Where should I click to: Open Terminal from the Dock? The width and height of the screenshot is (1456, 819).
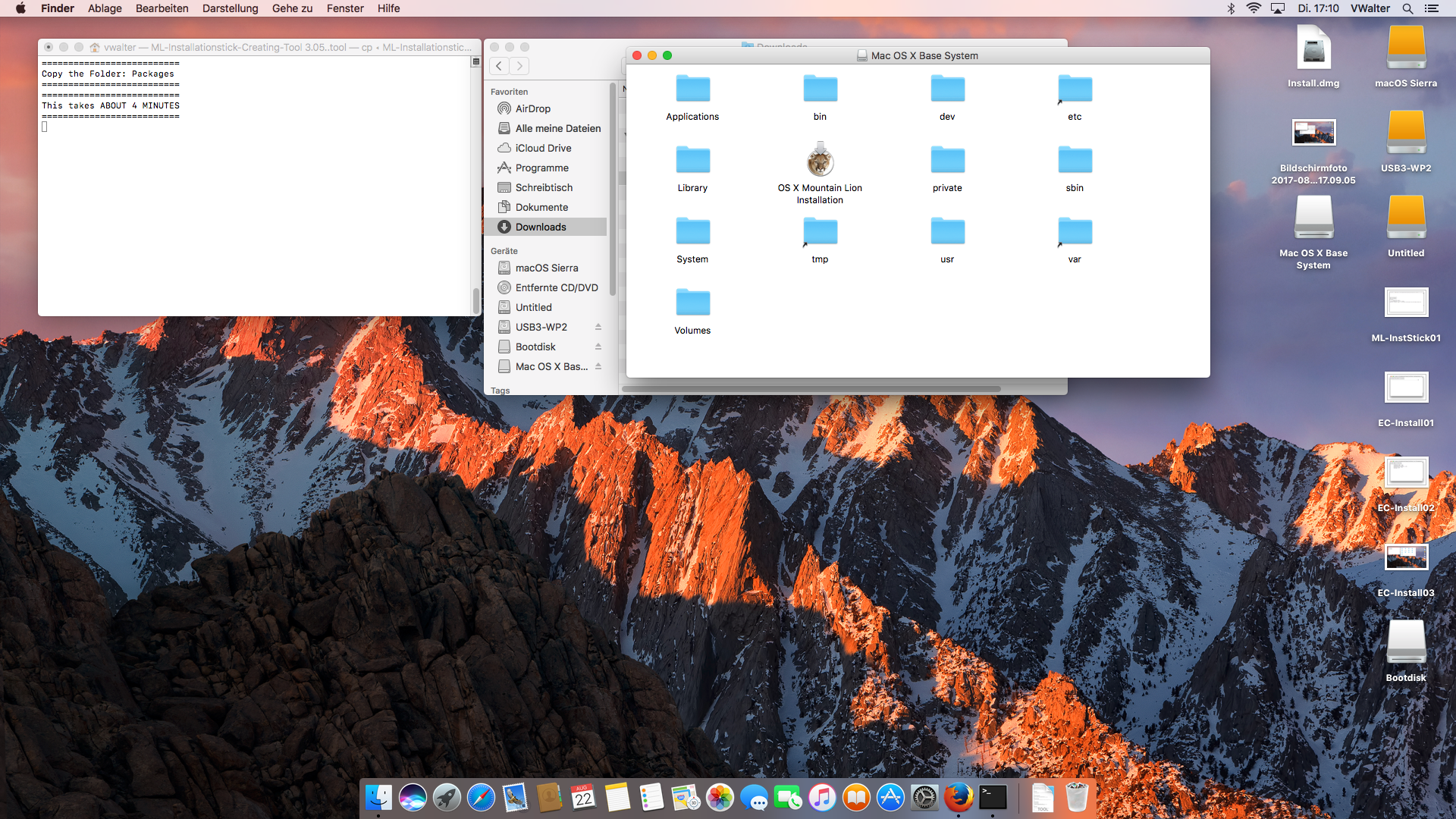coord(993,798)
